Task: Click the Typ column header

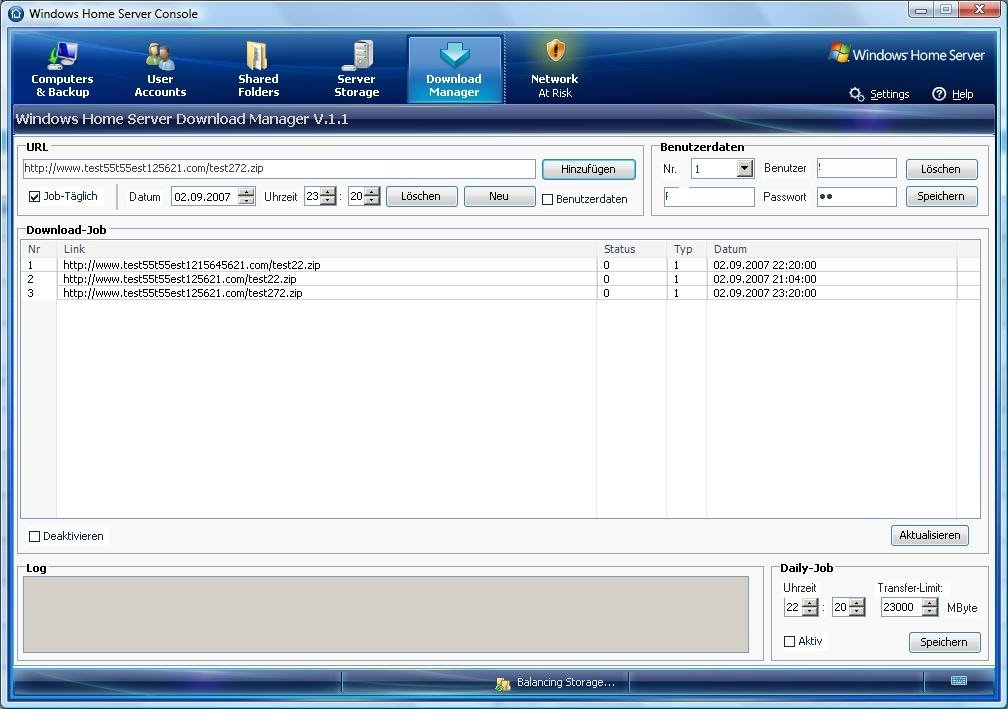Action: coord(687,249)
